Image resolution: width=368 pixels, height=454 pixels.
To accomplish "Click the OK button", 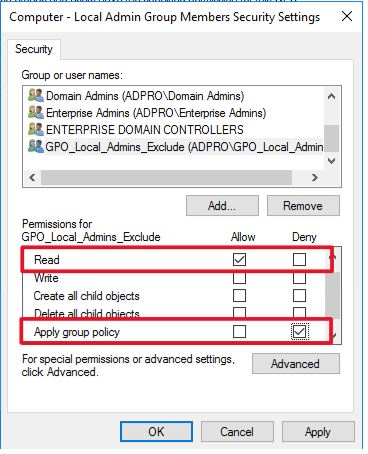I will point(156,432).
